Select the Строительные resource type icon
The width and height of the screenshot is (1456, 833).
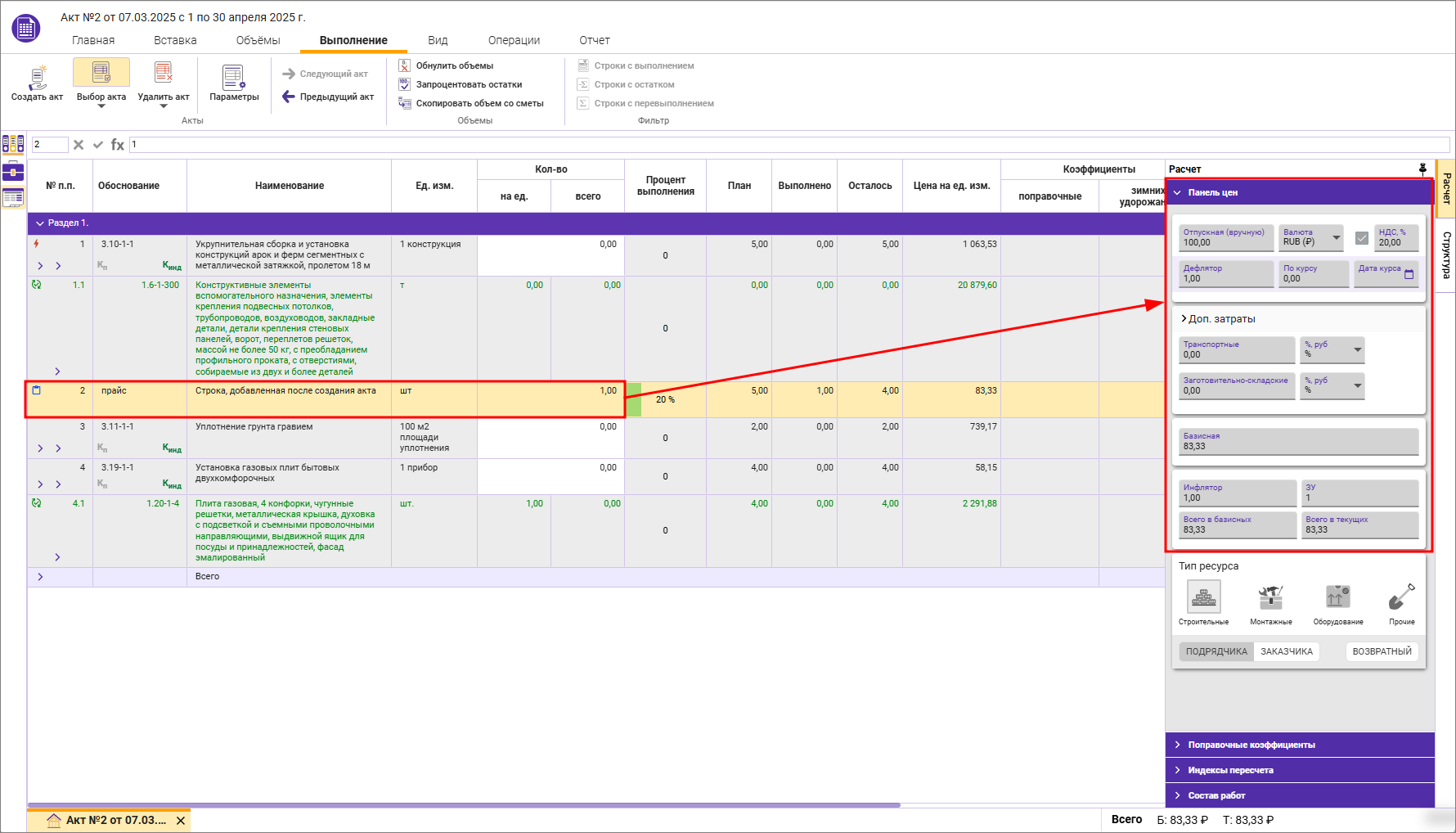[1203, 597]
